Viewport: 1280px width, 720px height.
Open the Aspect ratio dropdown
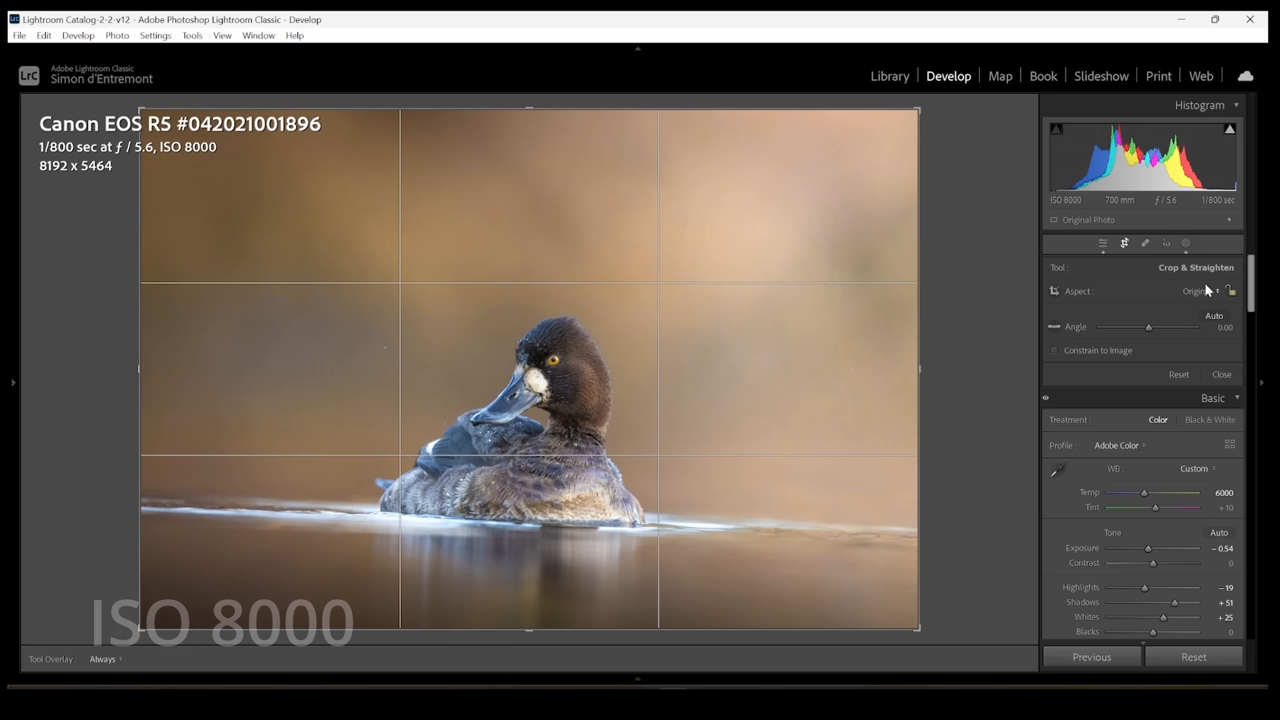1201,291
